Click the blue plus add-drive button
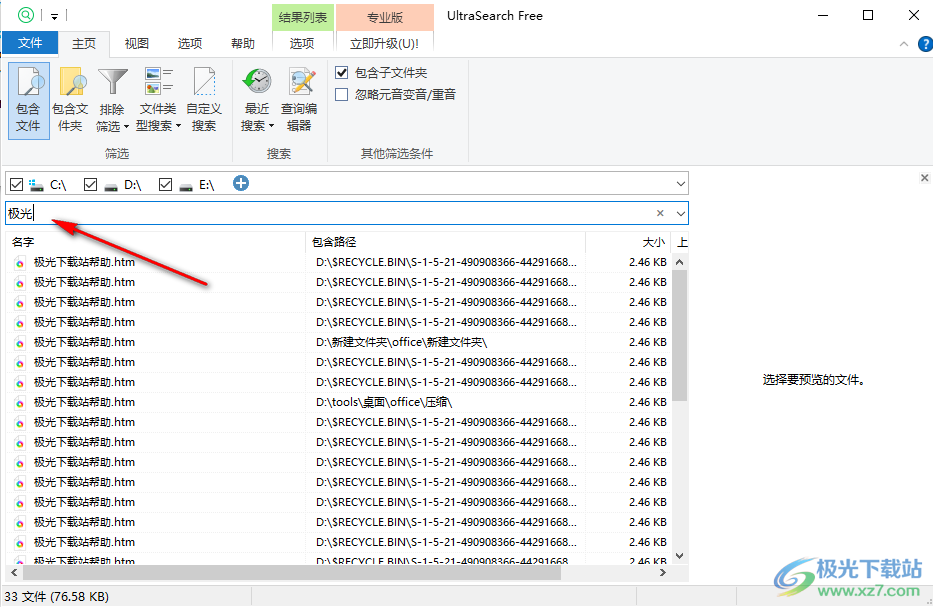The image size is (933, 607). coord(241,184)
